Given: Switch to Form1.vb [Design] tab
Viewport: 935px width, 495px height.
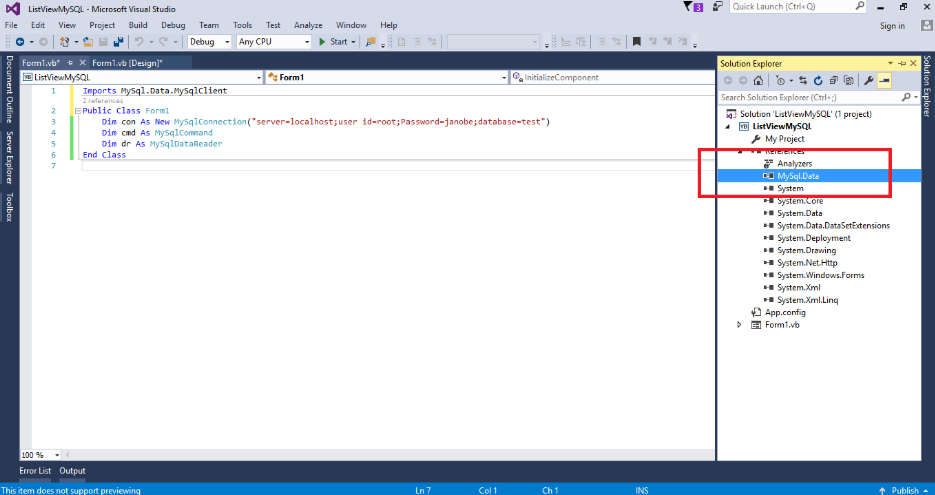Looking at the screenshot, I should pyautogui.click(x=127, y=63).
